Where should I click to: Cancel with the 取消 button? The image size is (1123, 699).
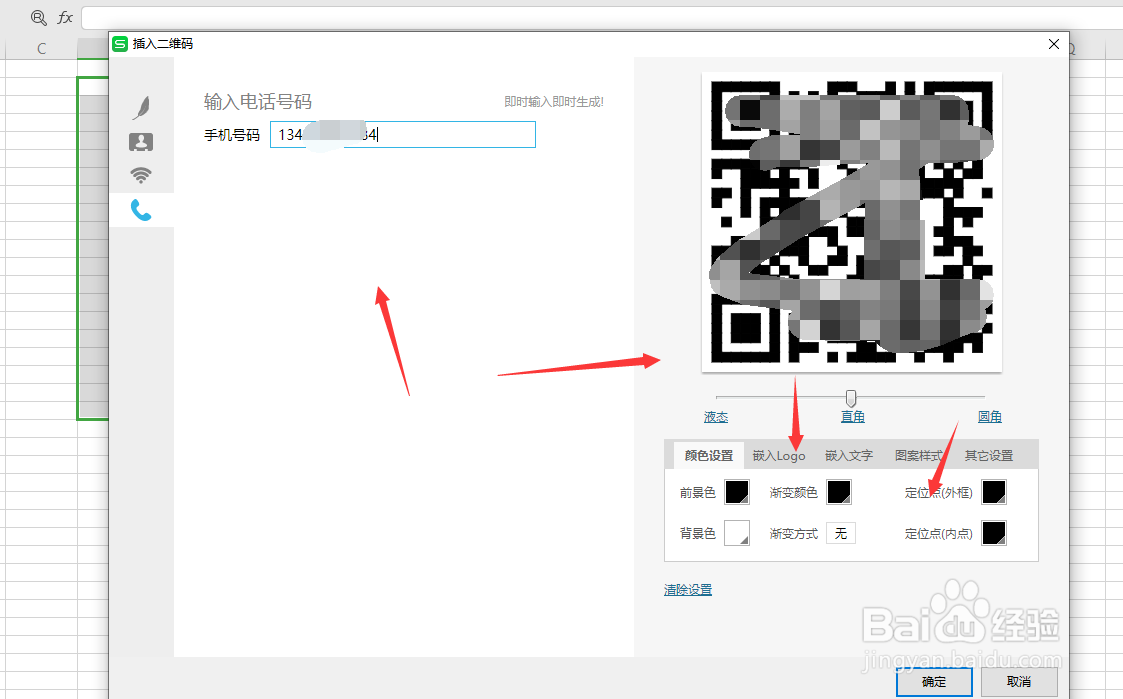(x=1018, y=682)
